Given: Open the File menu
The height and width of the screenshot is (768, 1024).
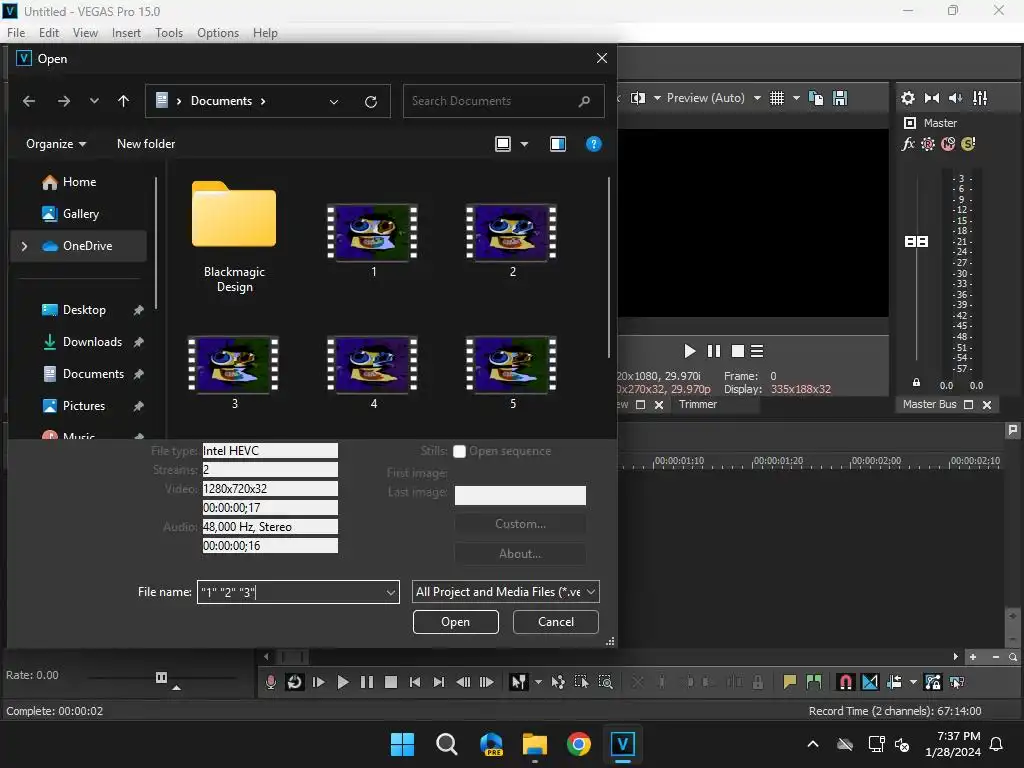Looking at the screenshot, I should point(16,33).
